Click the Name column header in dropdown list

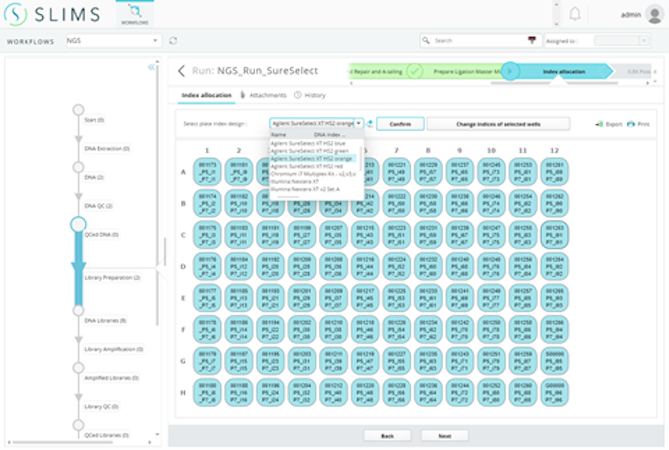pyautogui.click(x=279, y=135)
